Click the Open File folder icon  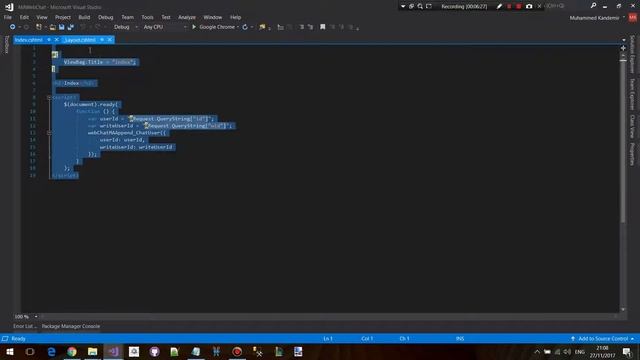[53, 27]
